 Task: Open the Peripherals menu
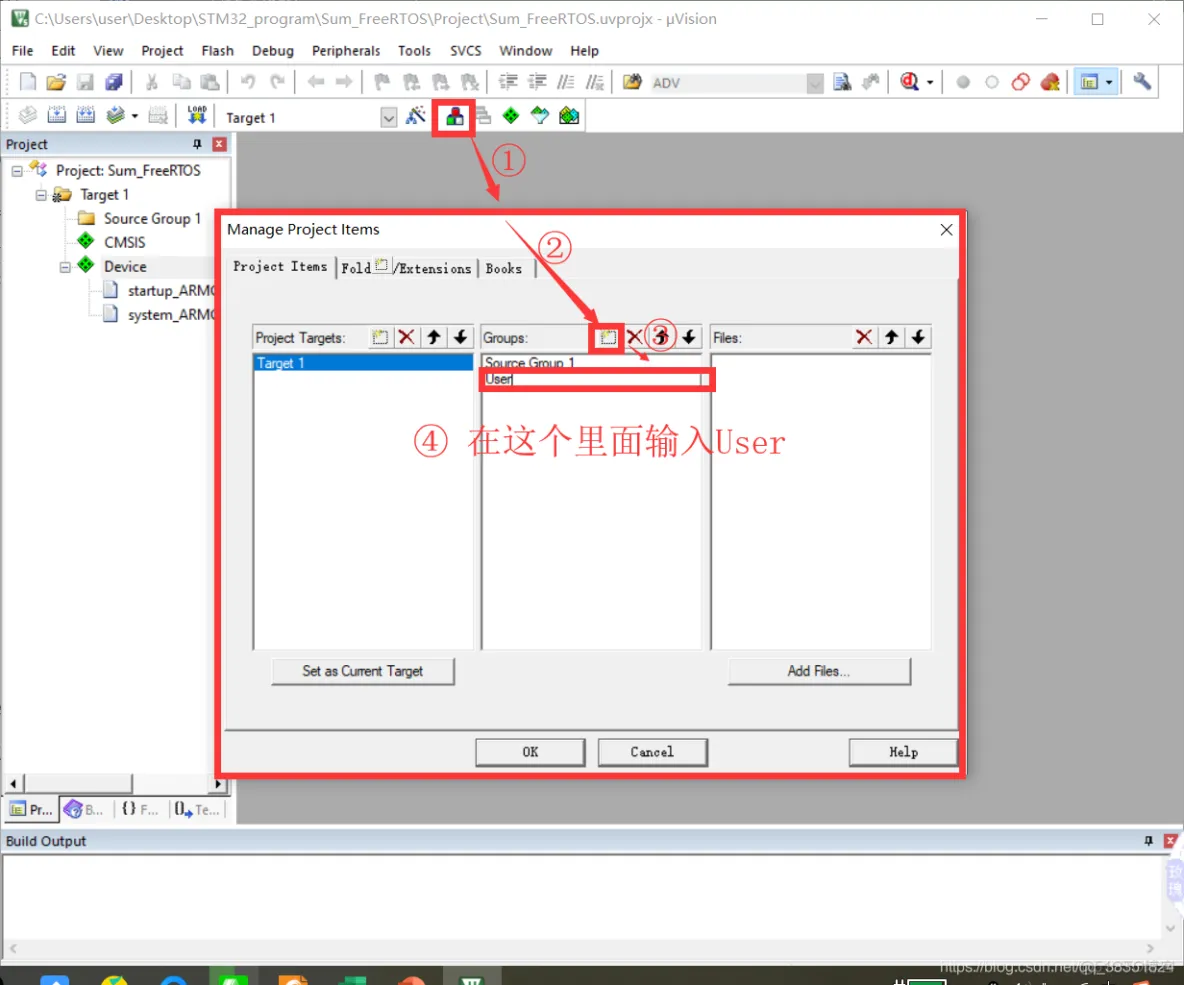click(346, 51)
